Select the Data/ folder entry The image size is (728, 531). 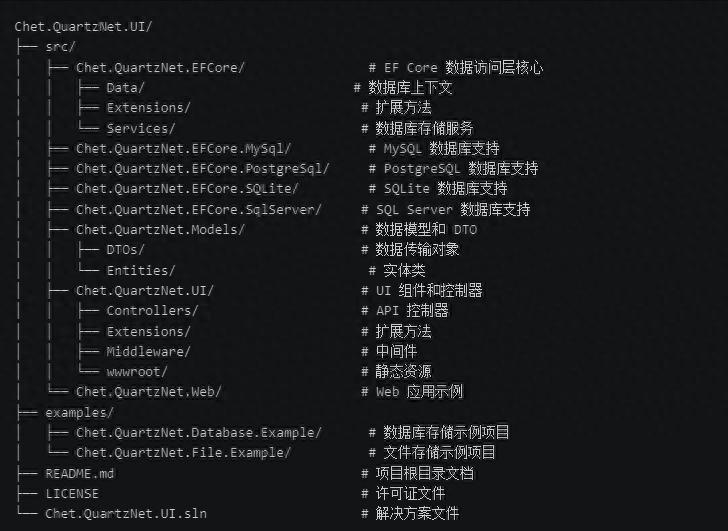pyautogui.click(x=125, y=88)
